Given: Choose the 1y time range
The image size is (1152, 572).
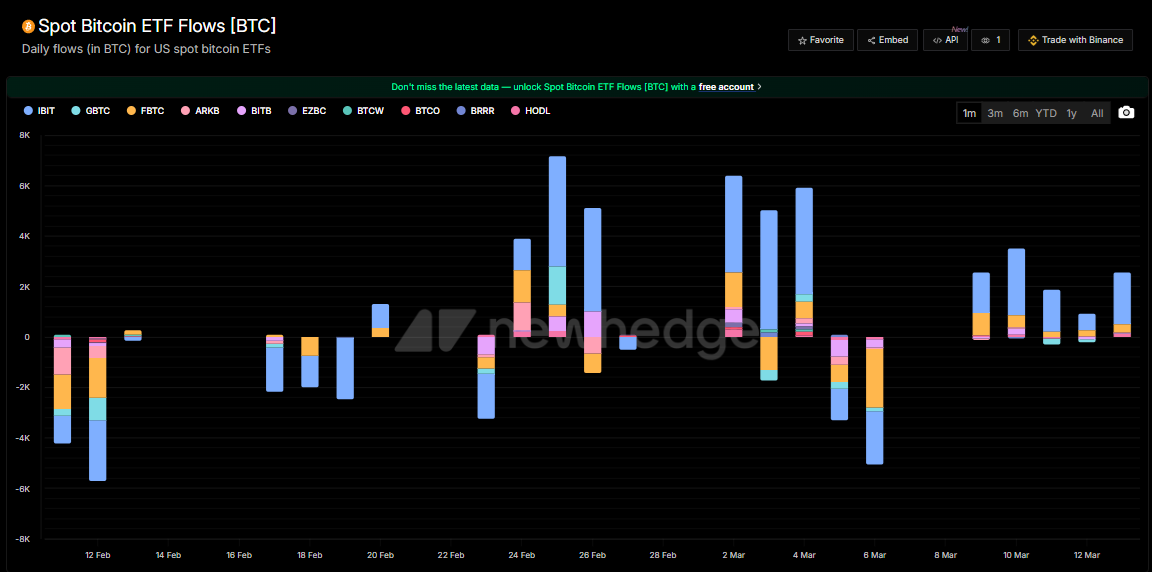Looking at the screenshot, I should click(1071, 113).
